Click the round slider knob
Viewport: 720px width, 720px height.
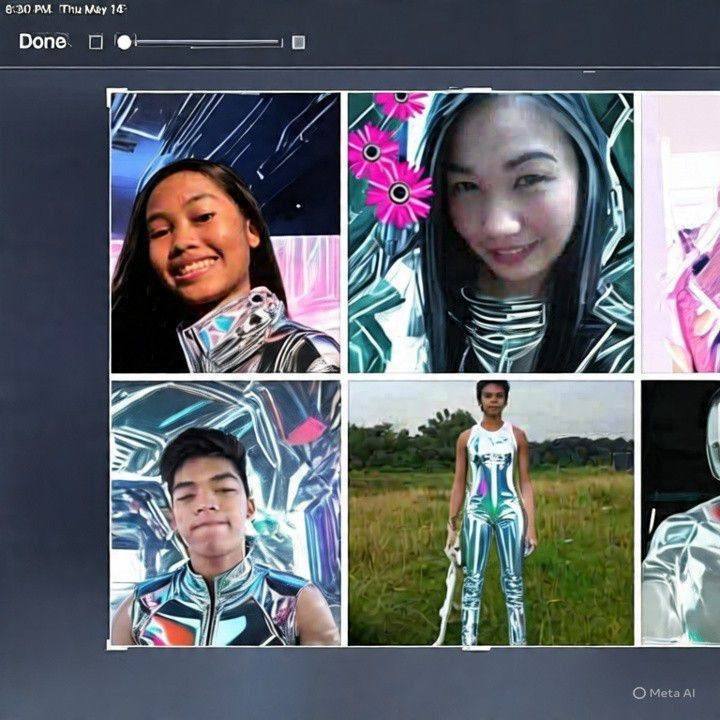(x=124, y=42)
